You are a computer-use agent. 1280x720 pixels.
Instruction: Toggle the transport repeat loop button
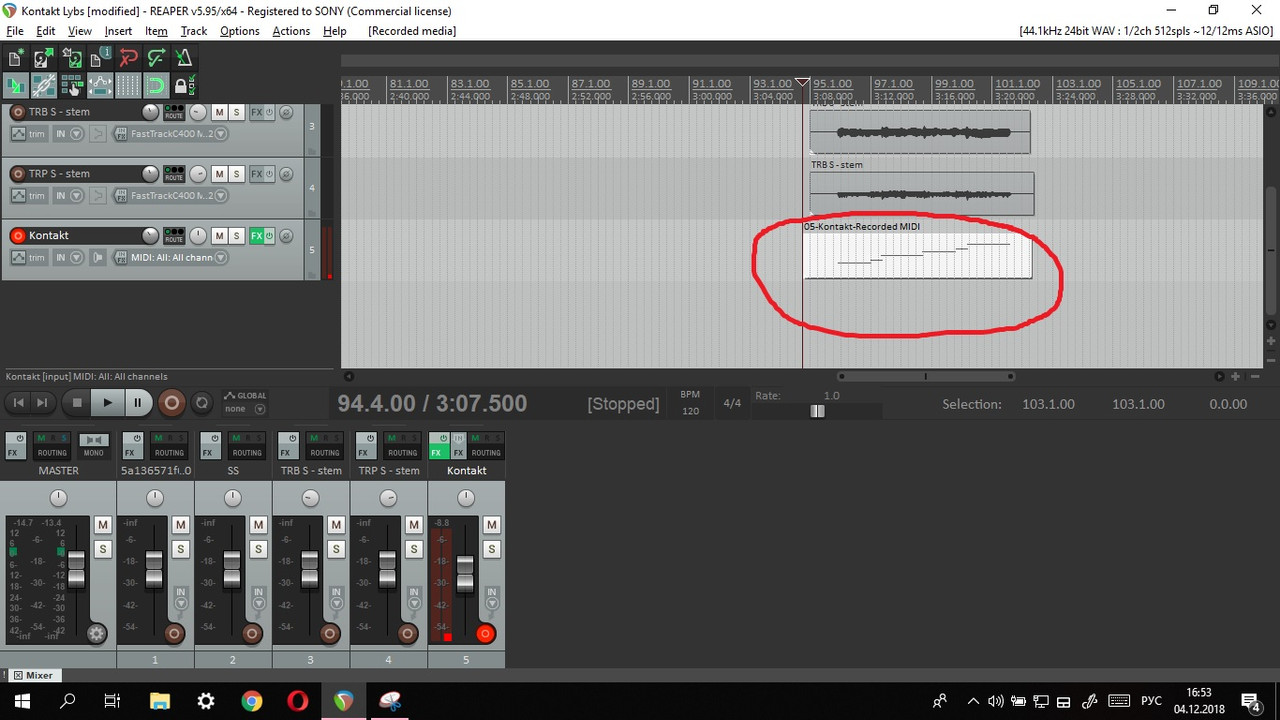click(x=202, y=403)
